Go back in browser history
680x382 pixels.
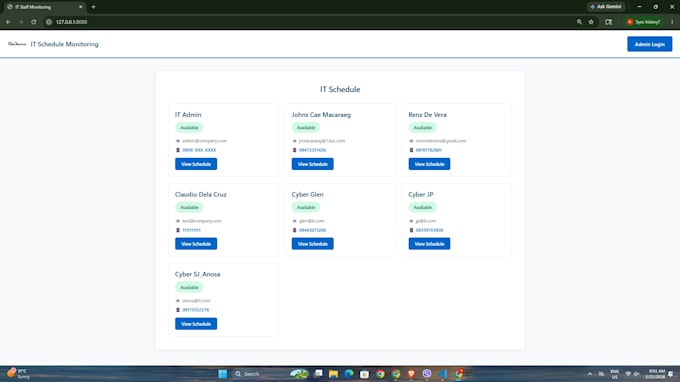(8, 22)
